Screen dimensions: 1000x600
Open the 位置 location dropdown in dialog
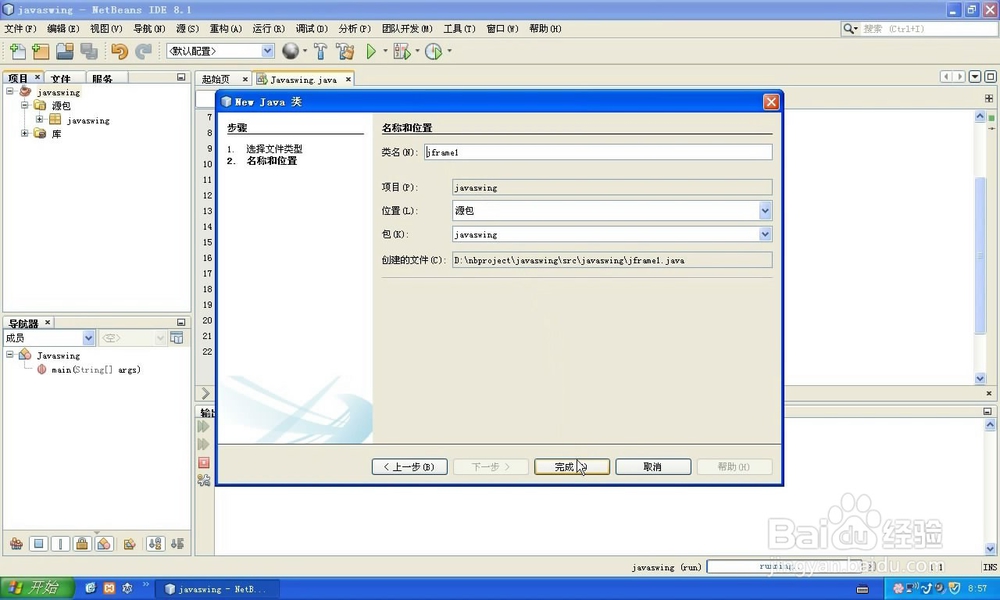pos(765,211)
